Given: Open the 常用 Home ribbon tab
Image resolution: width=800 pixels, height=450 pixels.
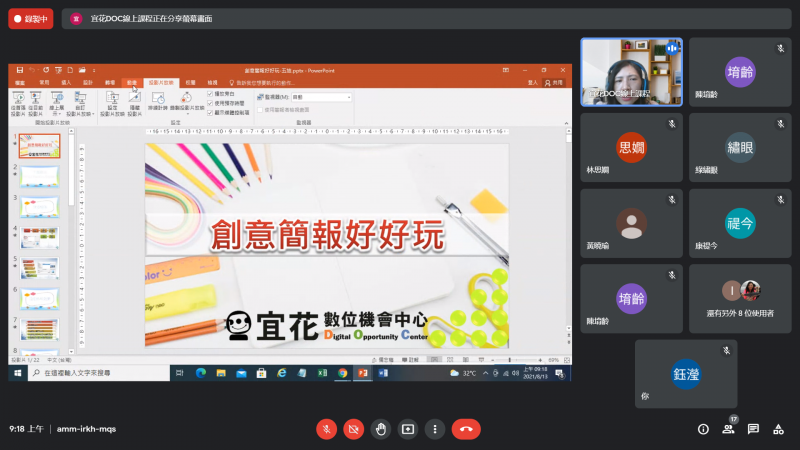Looking at the screenshot, I should tap(44, 83).
